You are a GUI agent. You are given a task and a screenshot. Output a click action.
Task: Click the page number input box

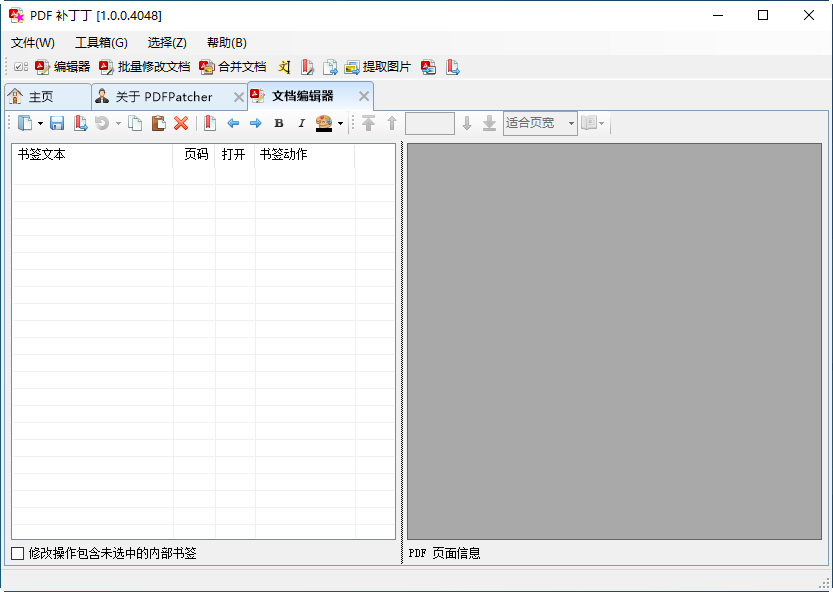point(430,123)
